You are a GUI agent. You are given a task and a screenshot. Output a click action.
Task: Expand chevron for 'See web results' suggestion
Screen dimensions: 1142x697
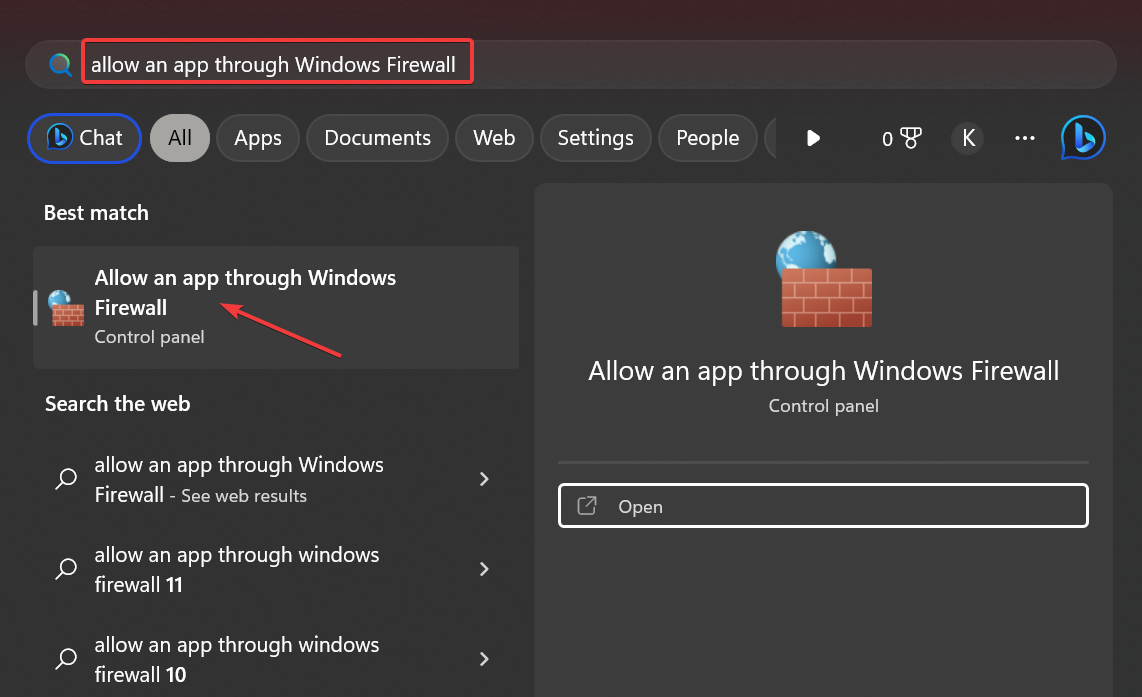click(484, 479)
